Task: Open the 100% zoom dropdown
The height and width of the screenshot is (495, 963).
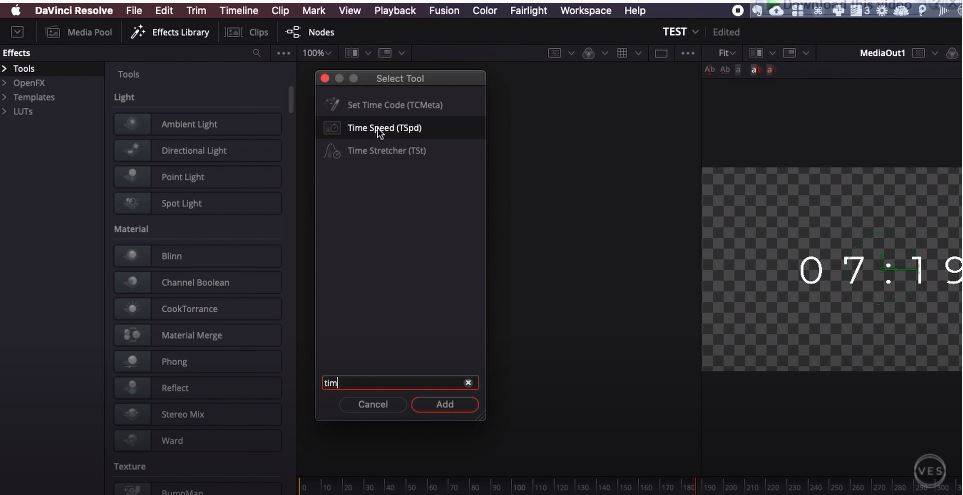Action: pyautogui.click(x=317, y=53)
